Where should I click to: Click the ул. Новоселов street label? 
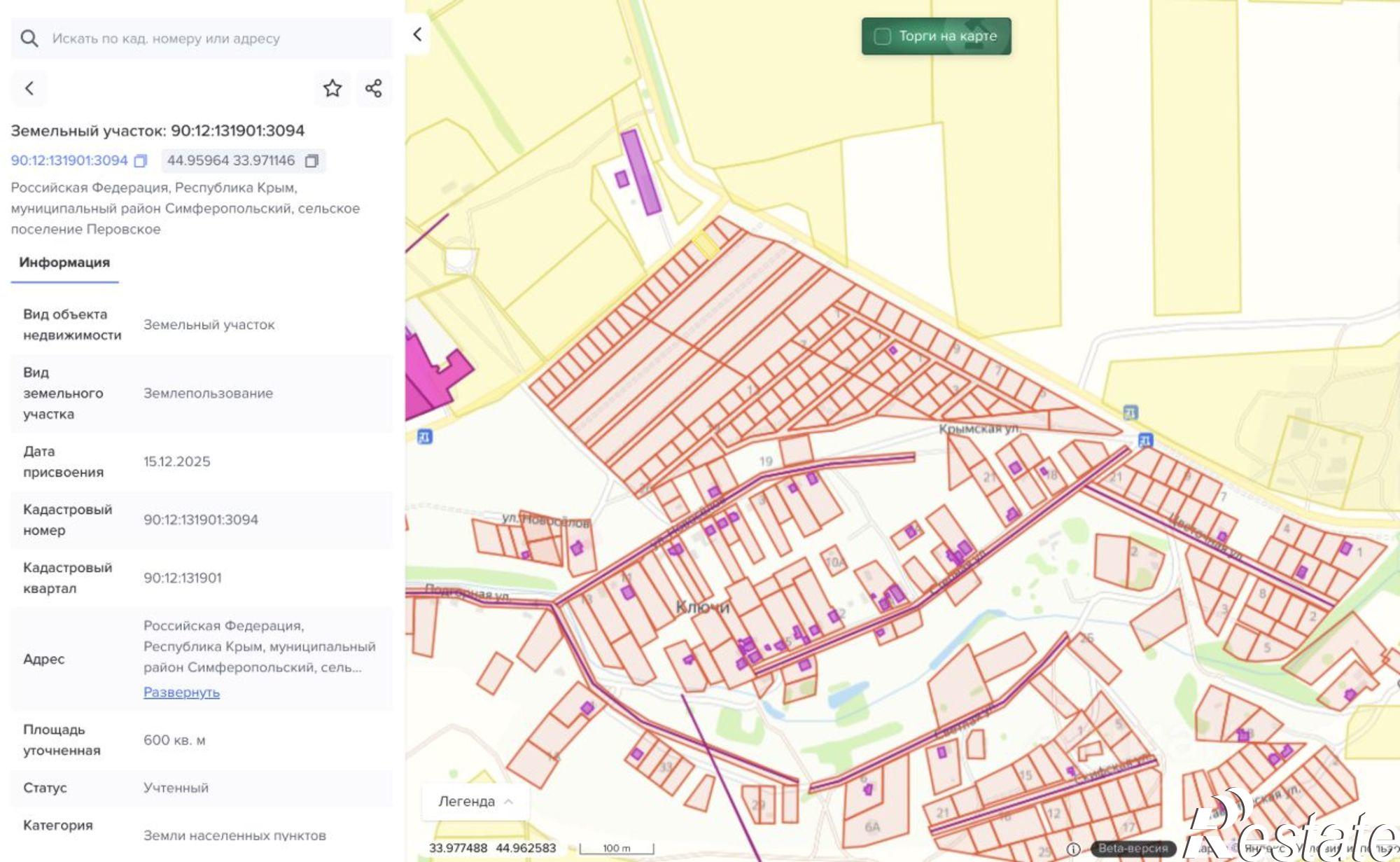(547, 520)
